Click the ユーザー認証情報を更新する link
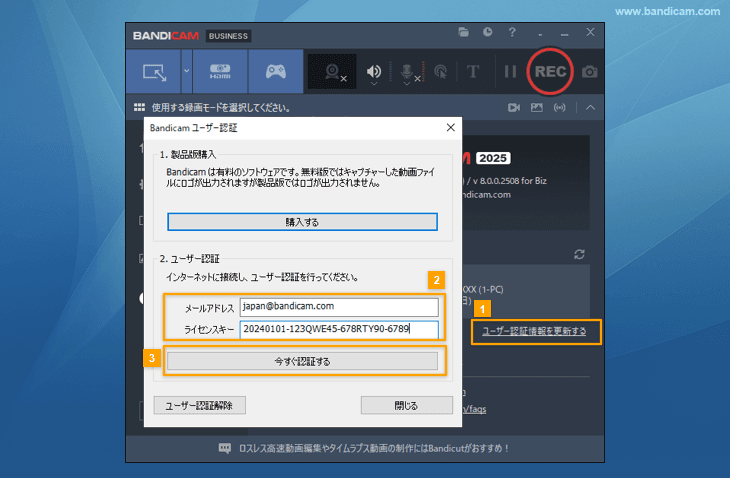The width and height of the screenshot is (730, 478). coord(534,331)
